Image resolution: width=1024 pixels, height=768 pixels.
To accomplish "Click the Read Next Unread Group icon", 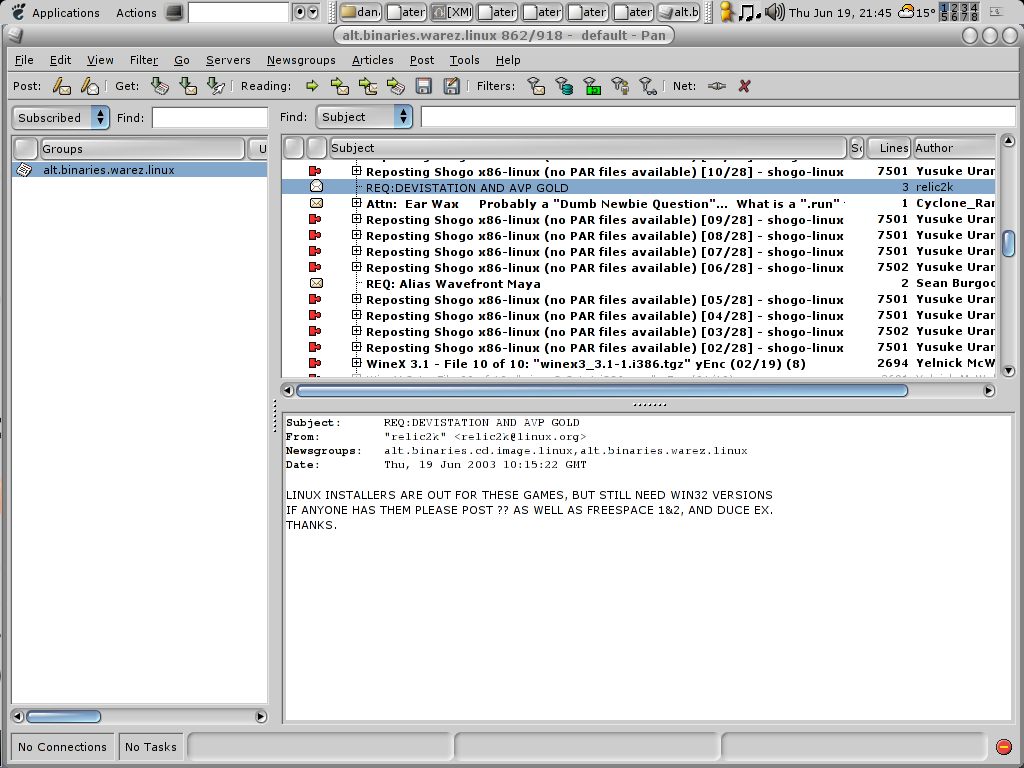I will pyautogui.click(x=396, y=86).
